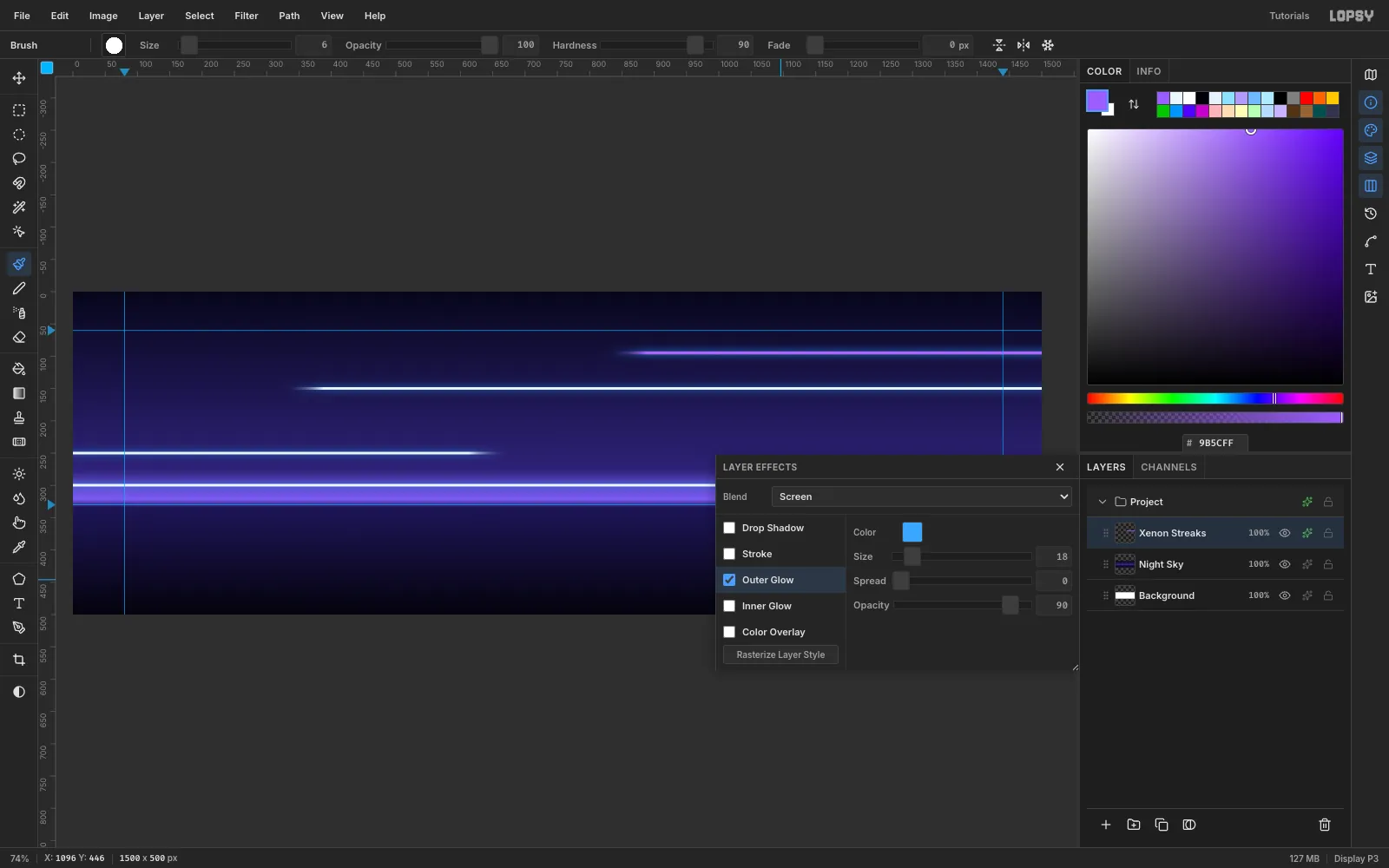
Task: Select the Text tool in left toolbar
Action: coord(19,603)
